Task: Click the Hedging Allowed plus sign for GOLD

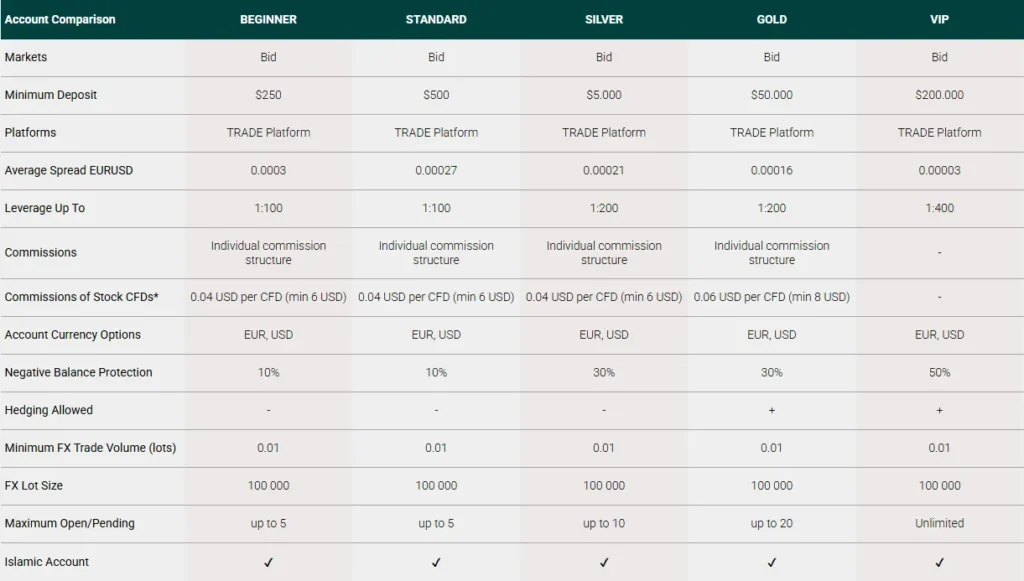Action: 772,410
